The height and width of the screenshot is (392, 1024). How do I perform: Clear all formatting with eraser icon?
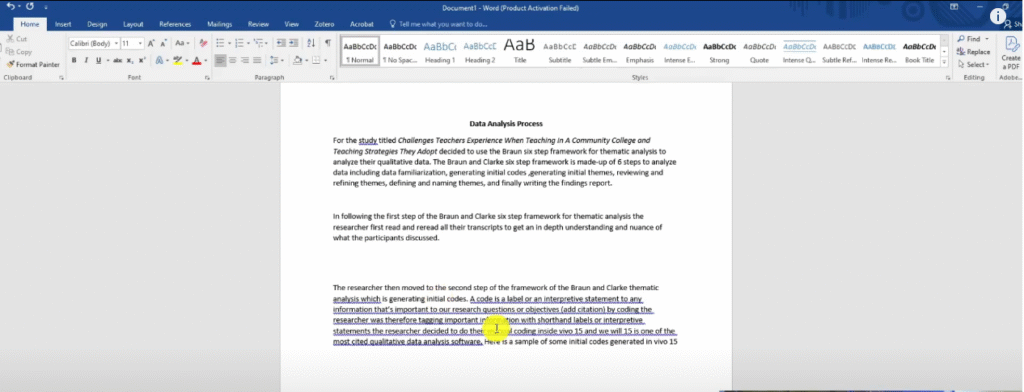pos(203,43)
